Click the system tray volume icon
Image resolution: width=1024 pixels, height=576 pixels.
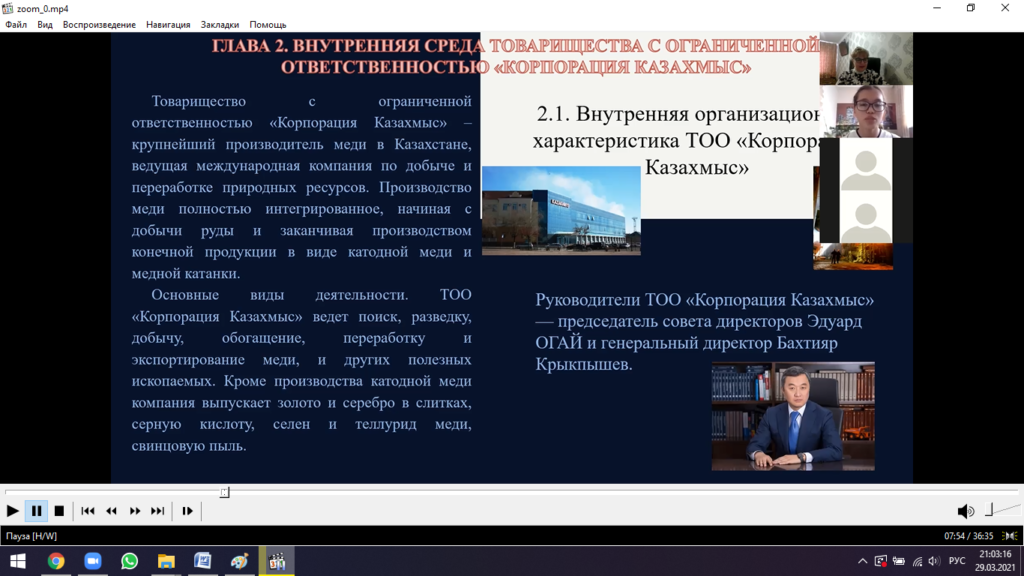935,561
